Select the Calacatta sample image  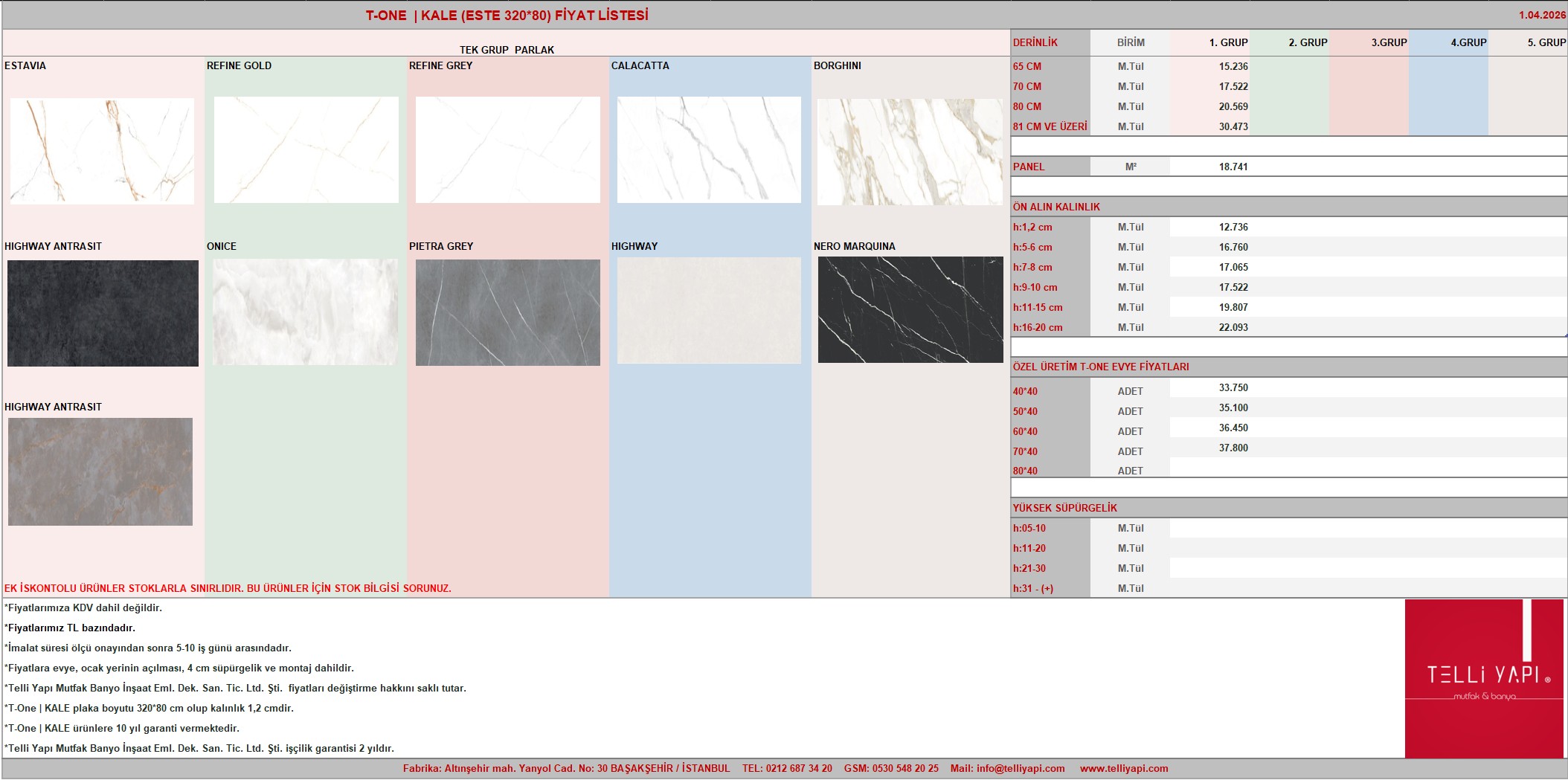coord(709,149)
